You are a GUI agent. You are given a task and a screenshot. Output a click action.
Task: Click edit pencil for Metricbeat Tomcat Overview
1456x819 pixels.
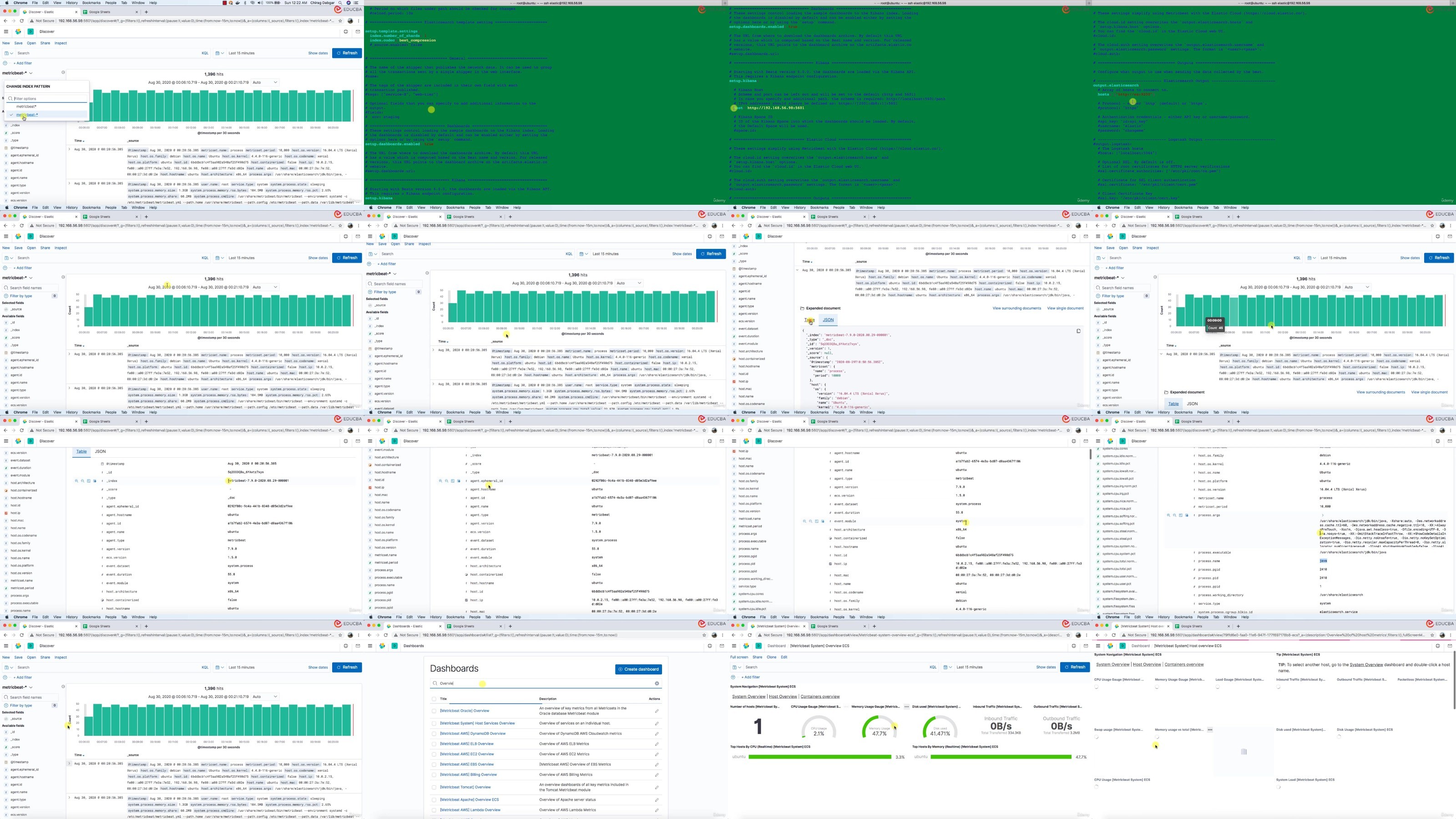click(657, 787)
